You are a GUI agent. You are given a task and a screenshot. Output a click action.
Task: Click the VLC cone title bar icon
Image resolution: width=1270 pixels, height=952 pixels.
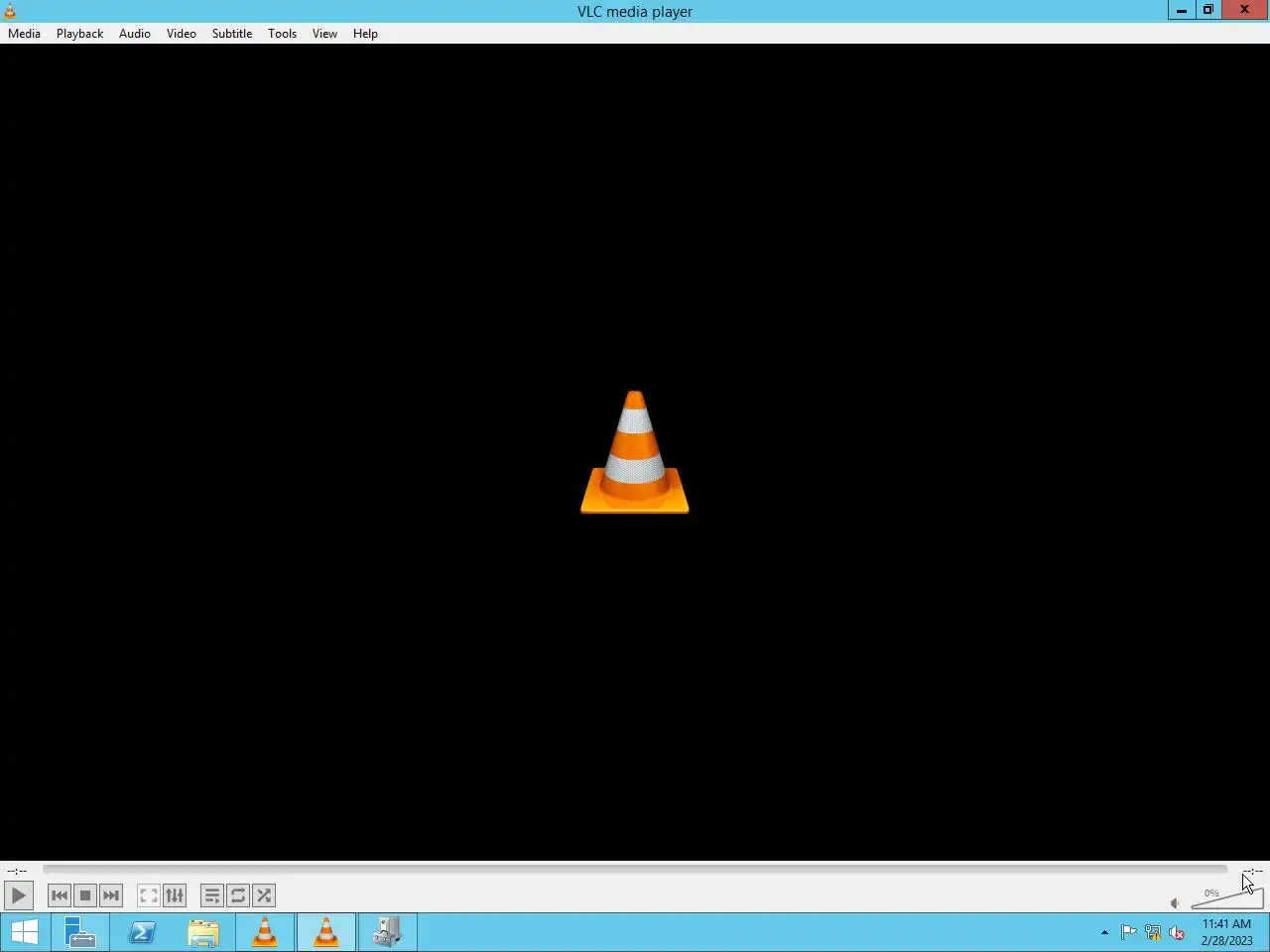tap(10, 11)
